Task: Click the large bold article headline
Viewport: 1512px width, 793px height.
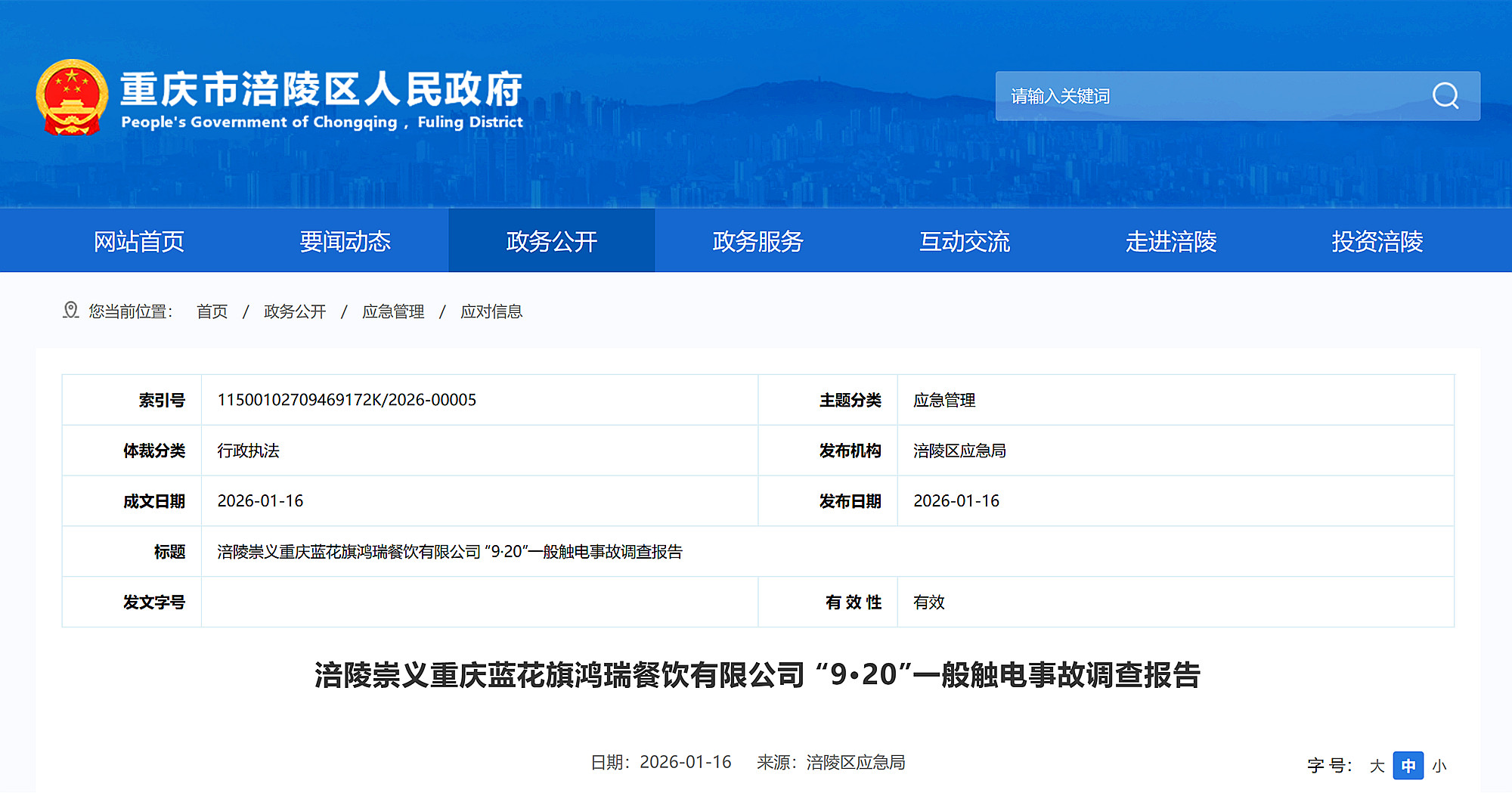Action: click(x=758, y=675)
